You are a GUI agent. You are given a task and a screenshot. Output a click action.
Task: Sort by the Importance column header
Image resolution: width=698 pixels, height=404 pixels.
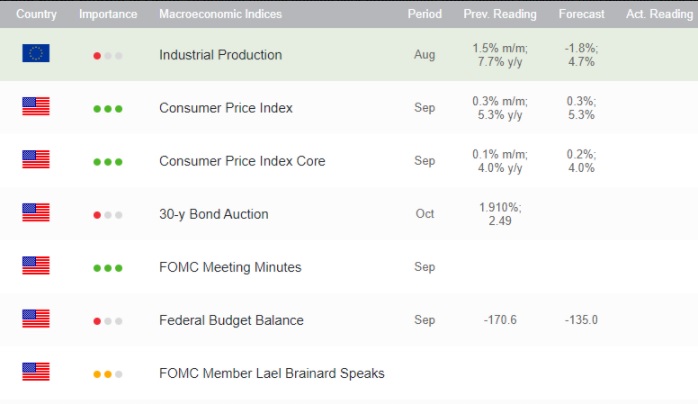108,15
